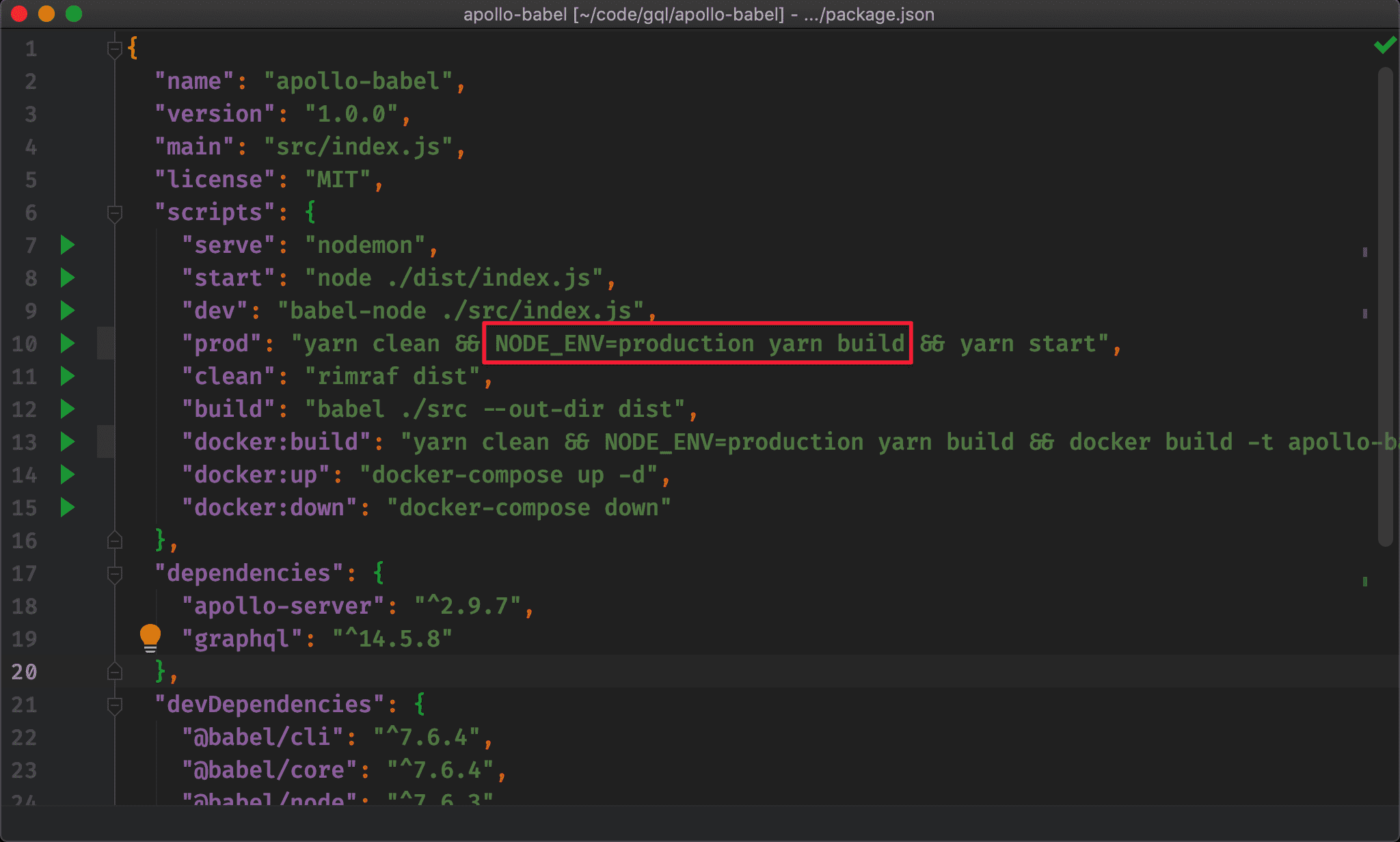Run the "dev" script gutter arrow
The height and width of the screenshot is (842, 1400).
[x=67, y=310]
